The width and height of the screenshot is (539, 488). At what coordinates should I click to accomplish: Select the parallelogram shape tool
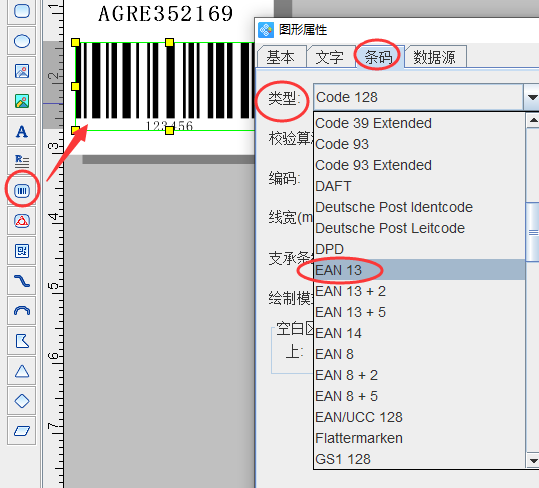(x=22, y=431)
